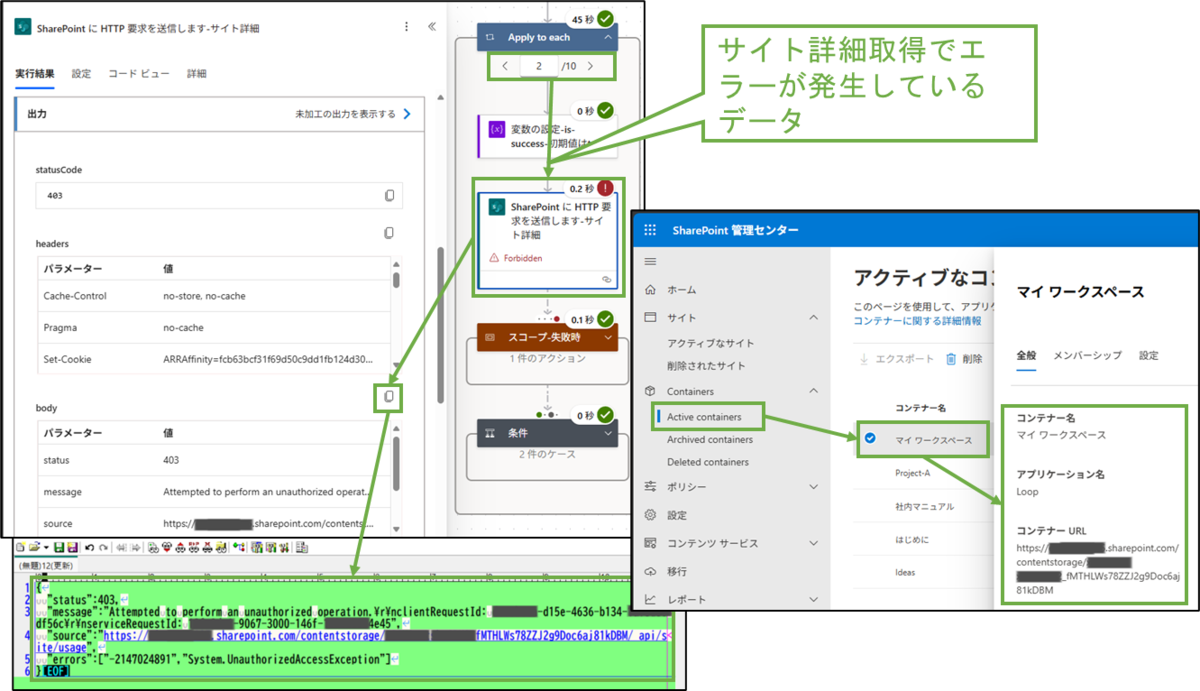Screen dimensions: 1200x691
Task: Click the variable icon on 変数の設定 action
Action: click(496, 129)
